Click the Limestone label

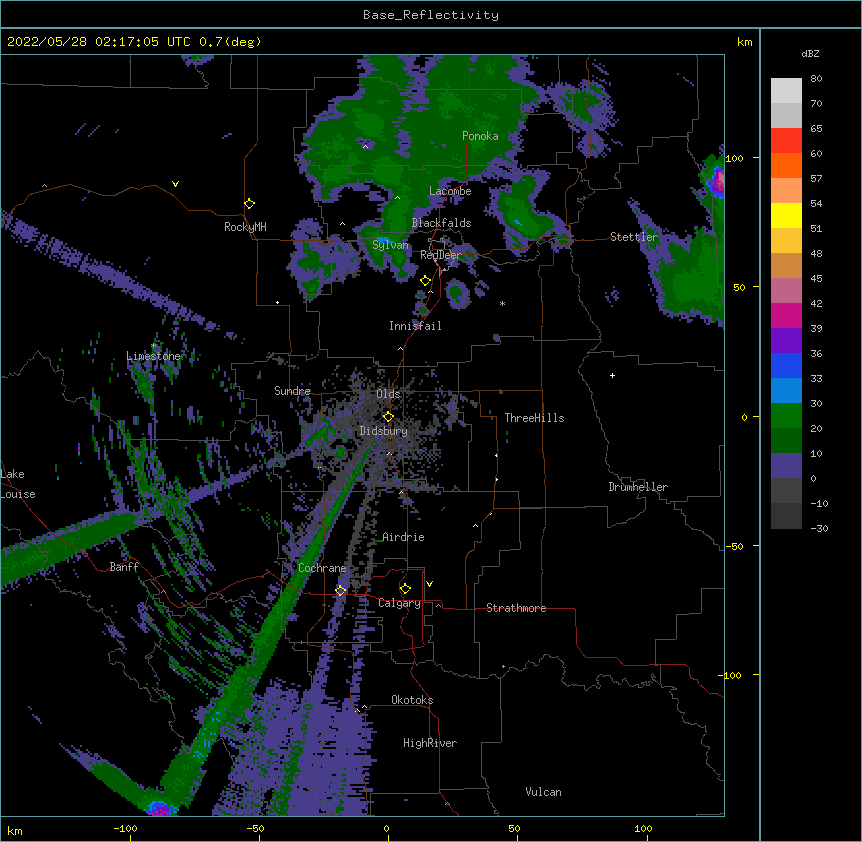[153, 356]
